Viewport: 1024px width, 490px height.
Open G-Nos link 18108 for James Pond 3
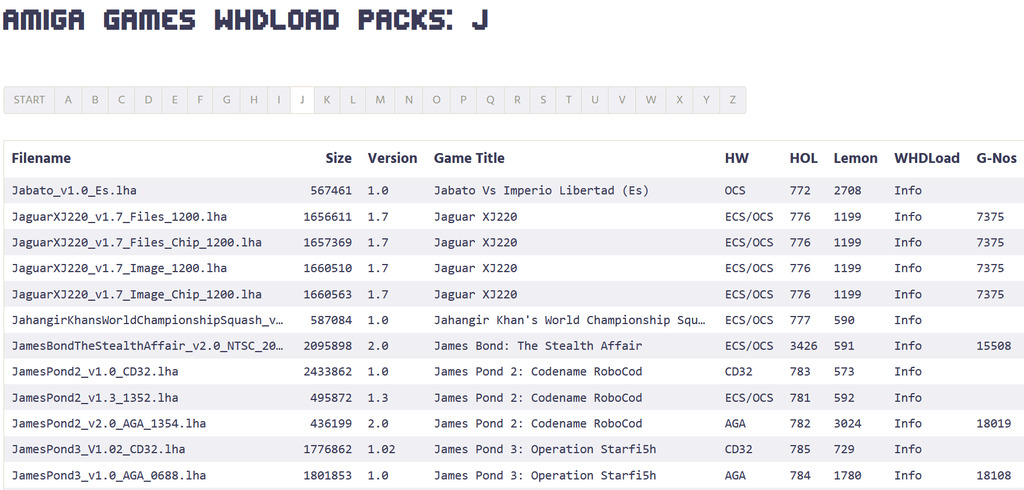993,476
